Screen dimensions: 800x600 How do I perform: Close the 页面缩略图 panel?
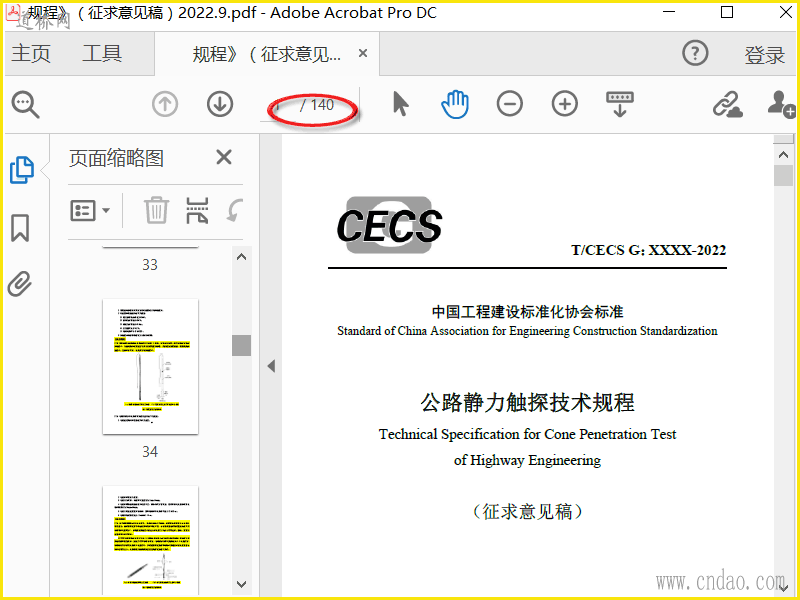pos(224,157)
